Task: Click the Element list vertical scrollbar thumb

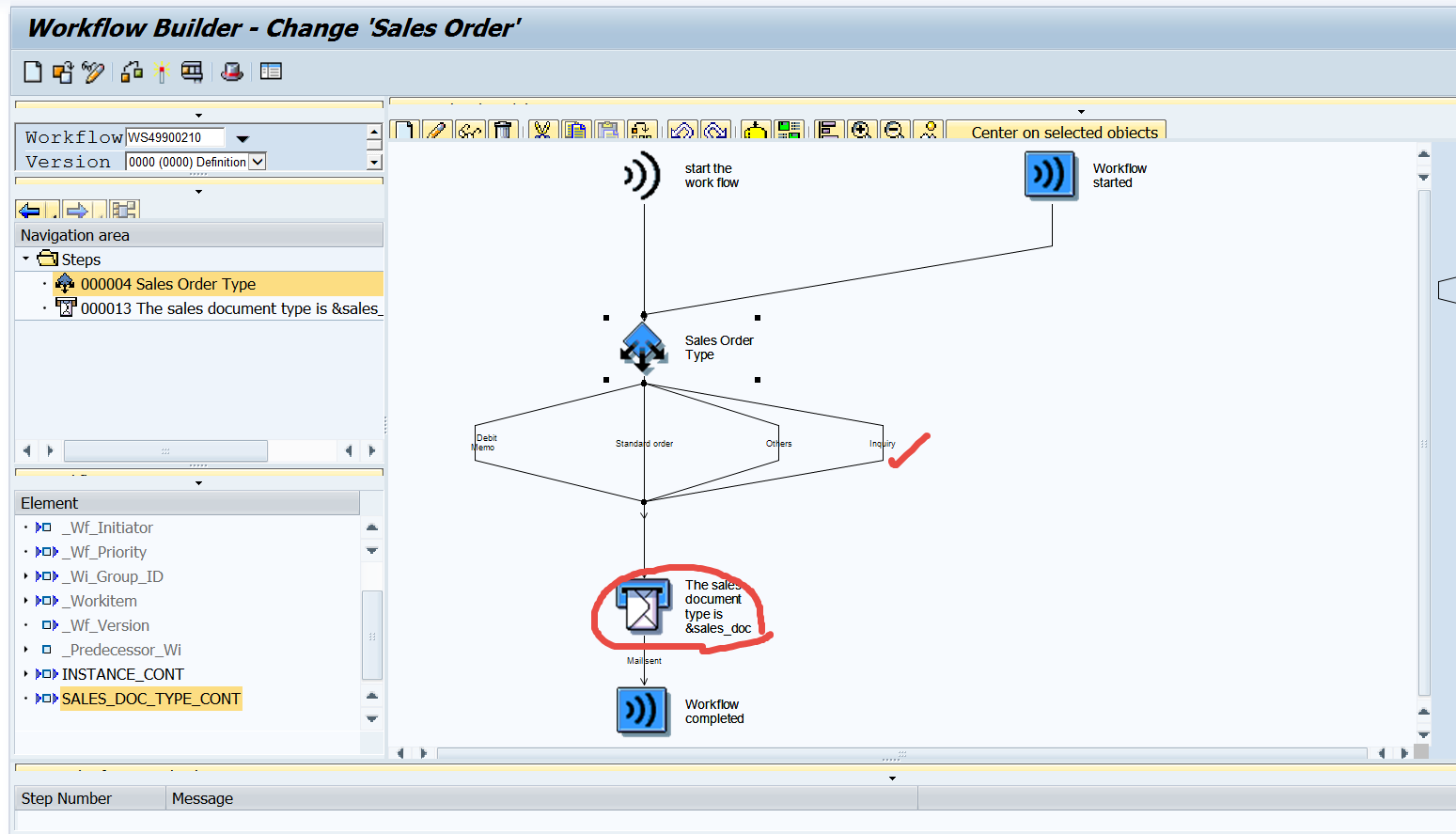Action: click(x=372, y=635)
